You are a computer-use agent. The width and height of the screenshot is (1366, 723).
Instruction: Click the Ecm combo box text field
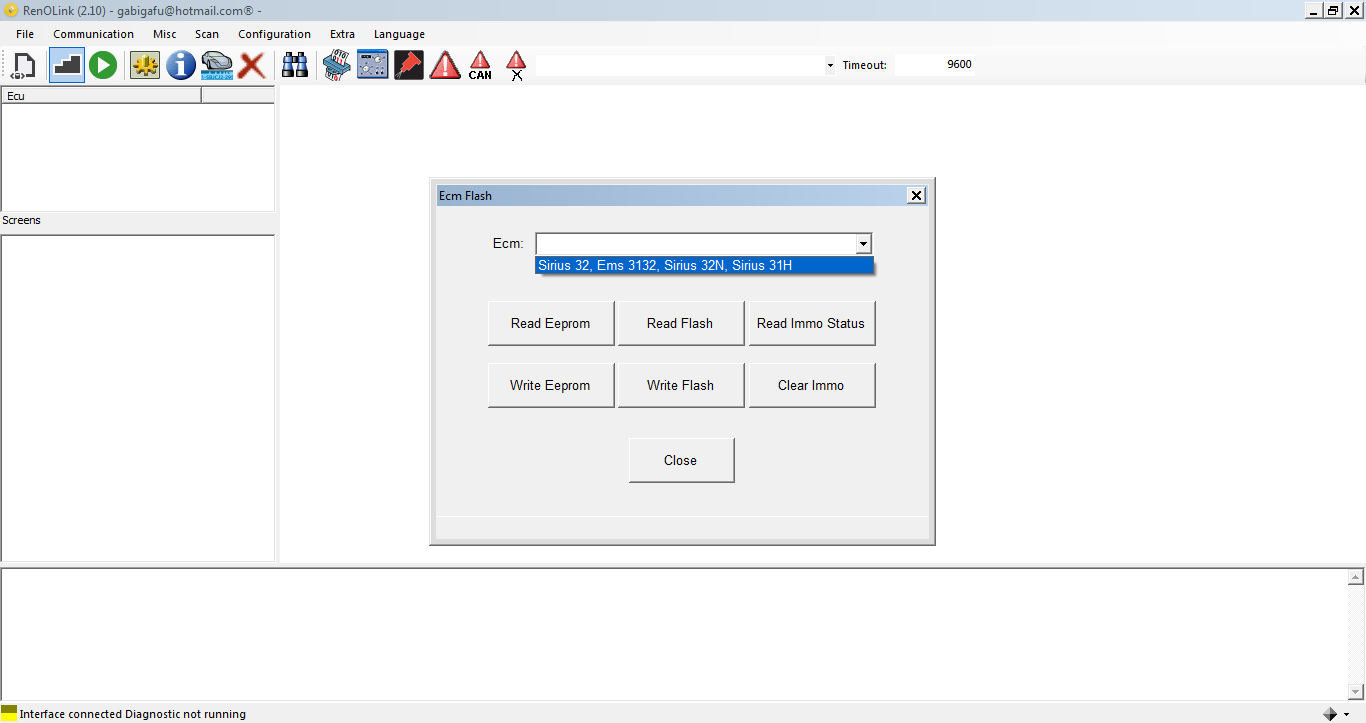pos(696,244)
